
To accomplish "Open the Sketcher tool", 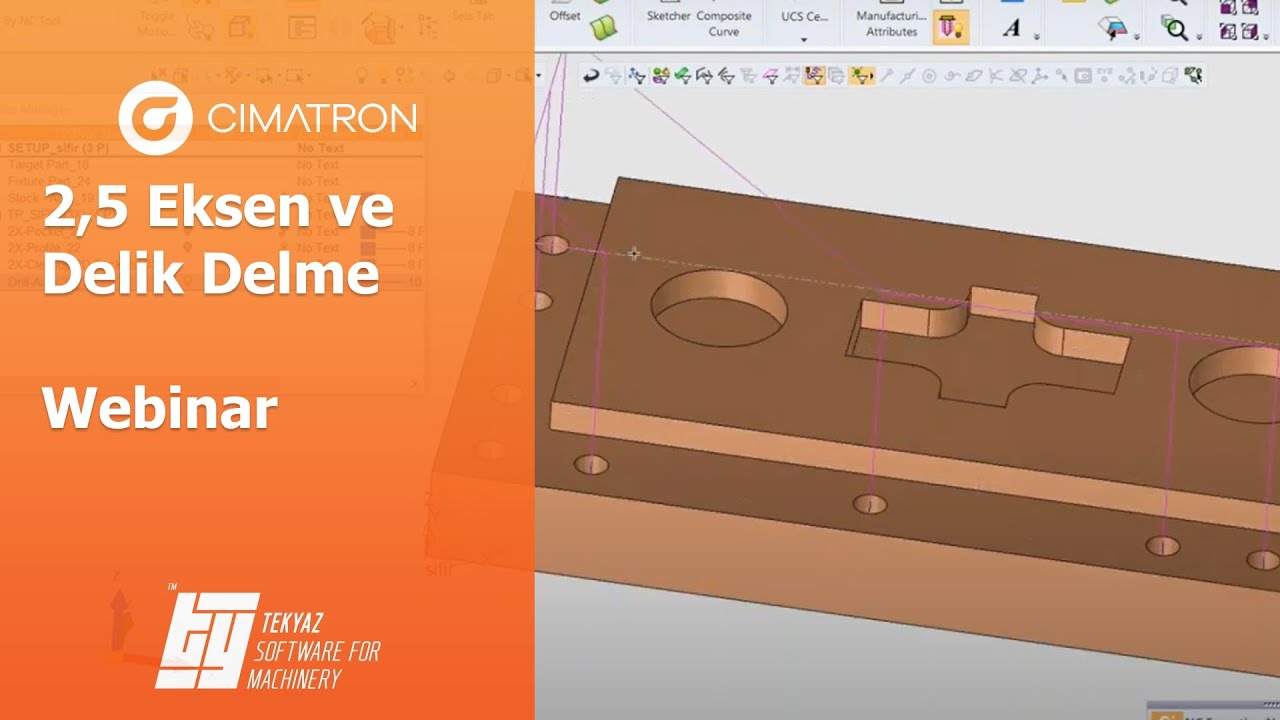I will [x=669, y=16].
